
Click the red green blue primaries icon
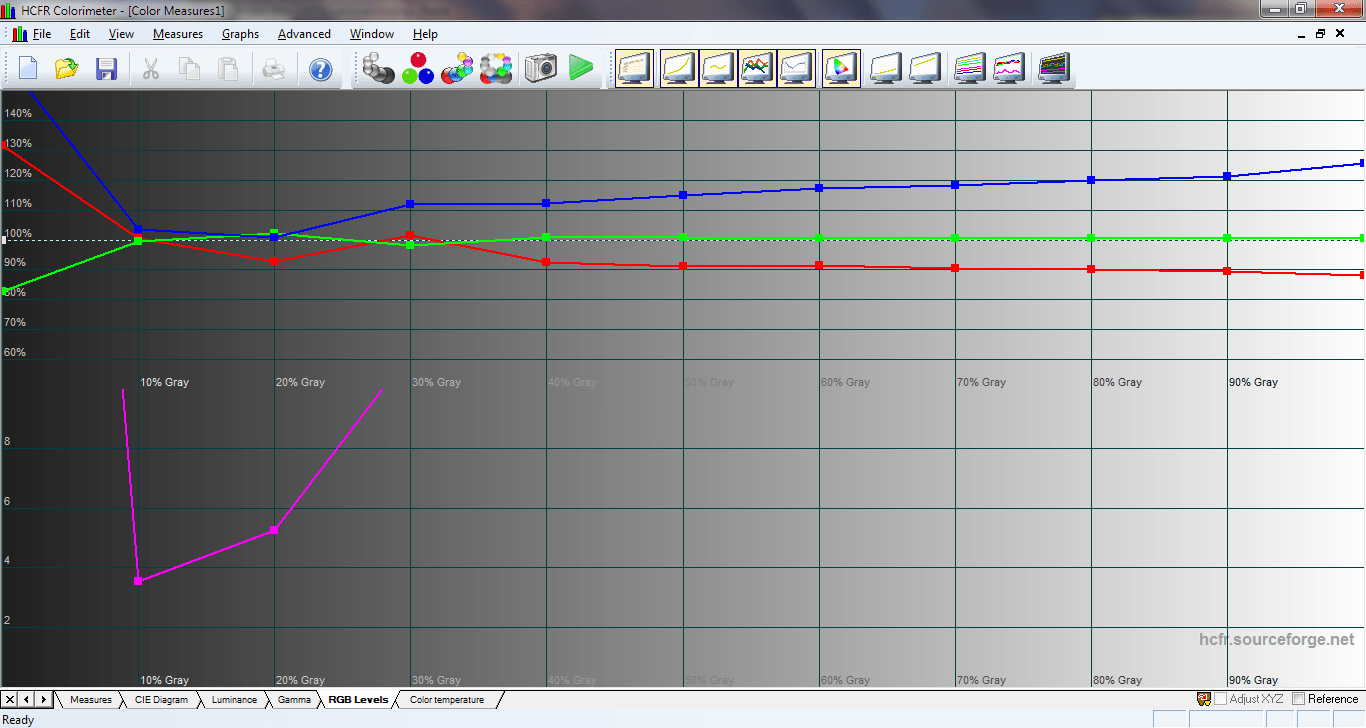click(x=417, y=69)
